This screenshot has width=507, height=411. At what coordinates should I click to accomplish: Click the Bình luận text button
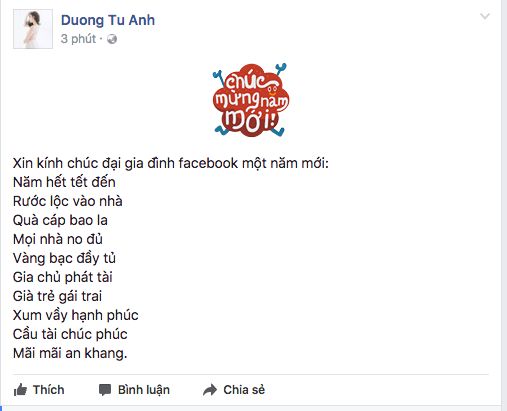(144, 390)
